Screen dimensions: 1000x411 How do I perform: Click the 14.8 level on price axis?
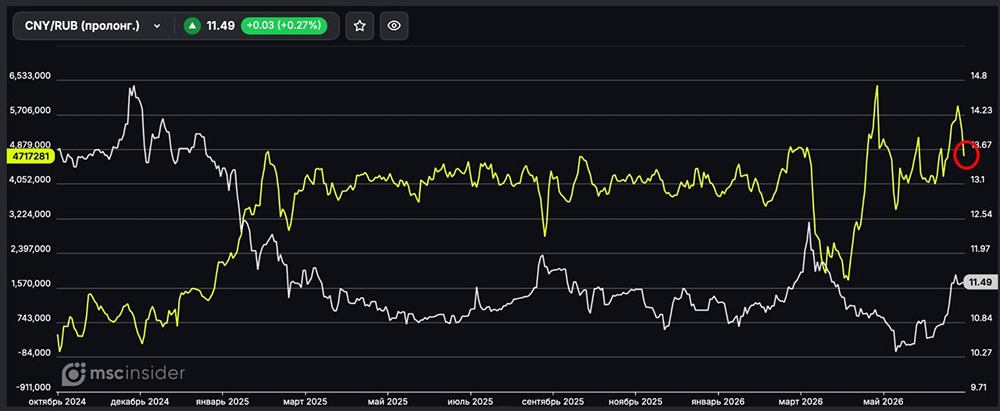pyautogui.click(x=977, y=76)
